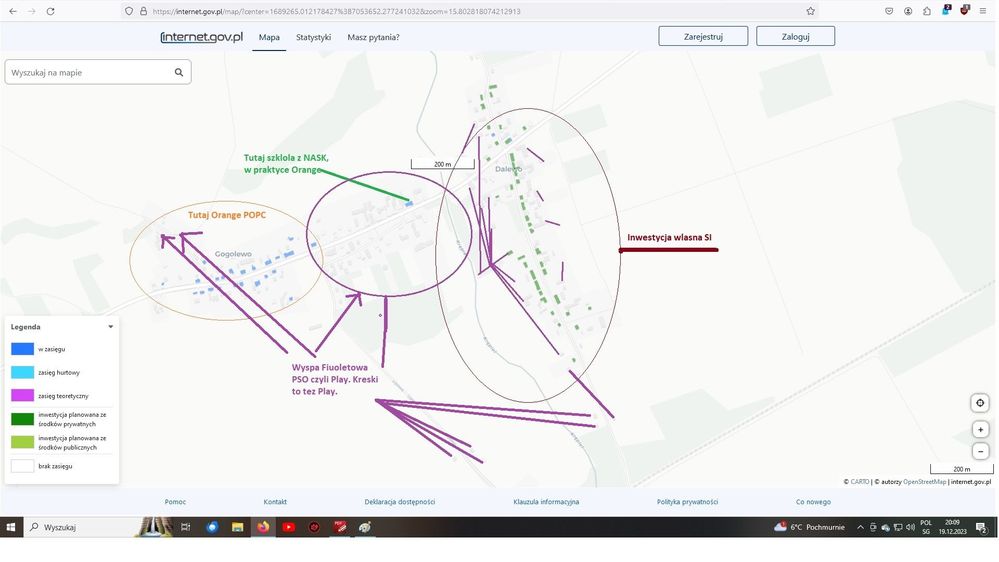Zoom in the map with plus button
The height and width of the screenshot is (562, 999).
(981, 429)
